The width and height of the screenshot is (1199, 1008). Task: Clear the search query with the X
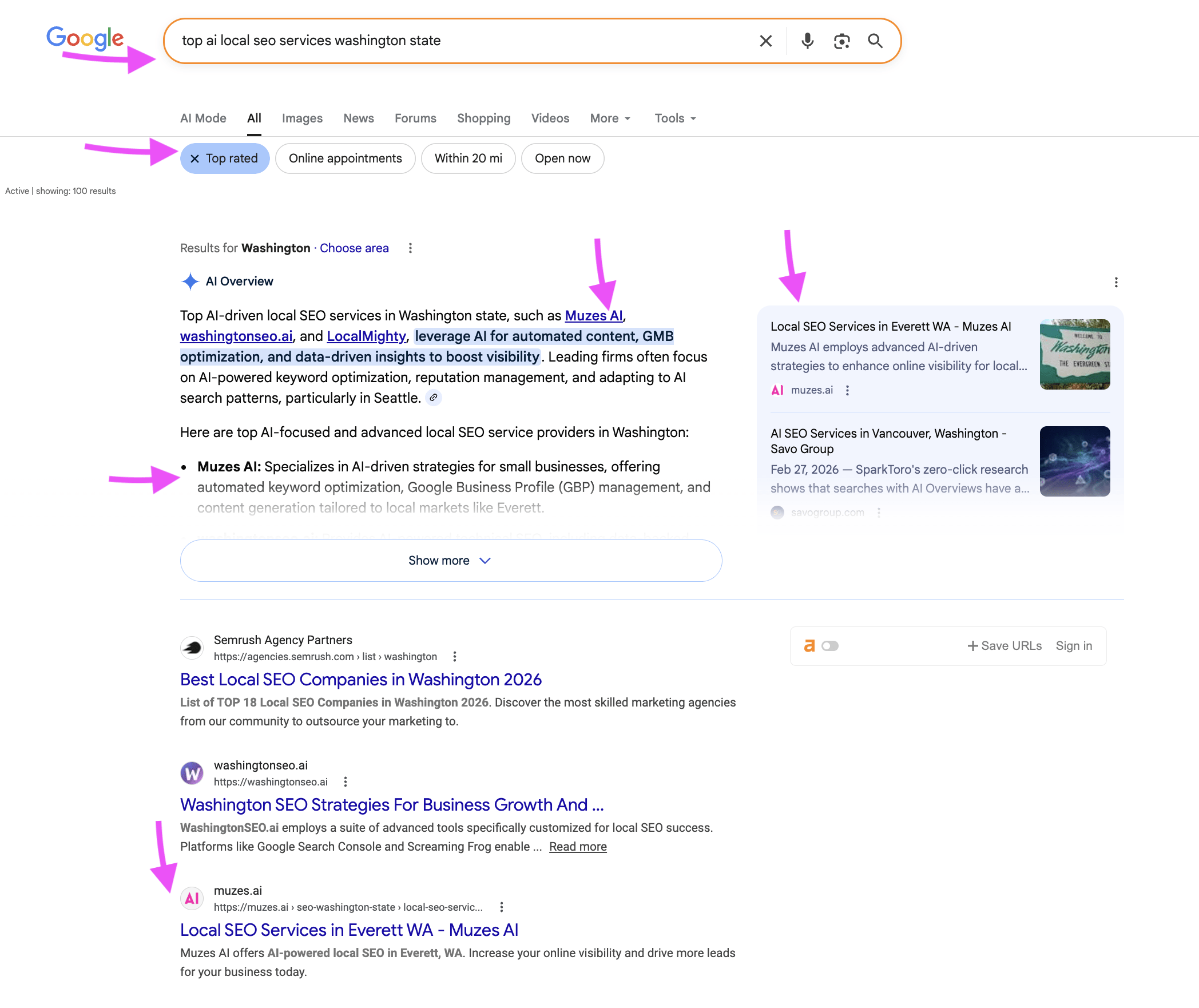[x=765, y=41]
